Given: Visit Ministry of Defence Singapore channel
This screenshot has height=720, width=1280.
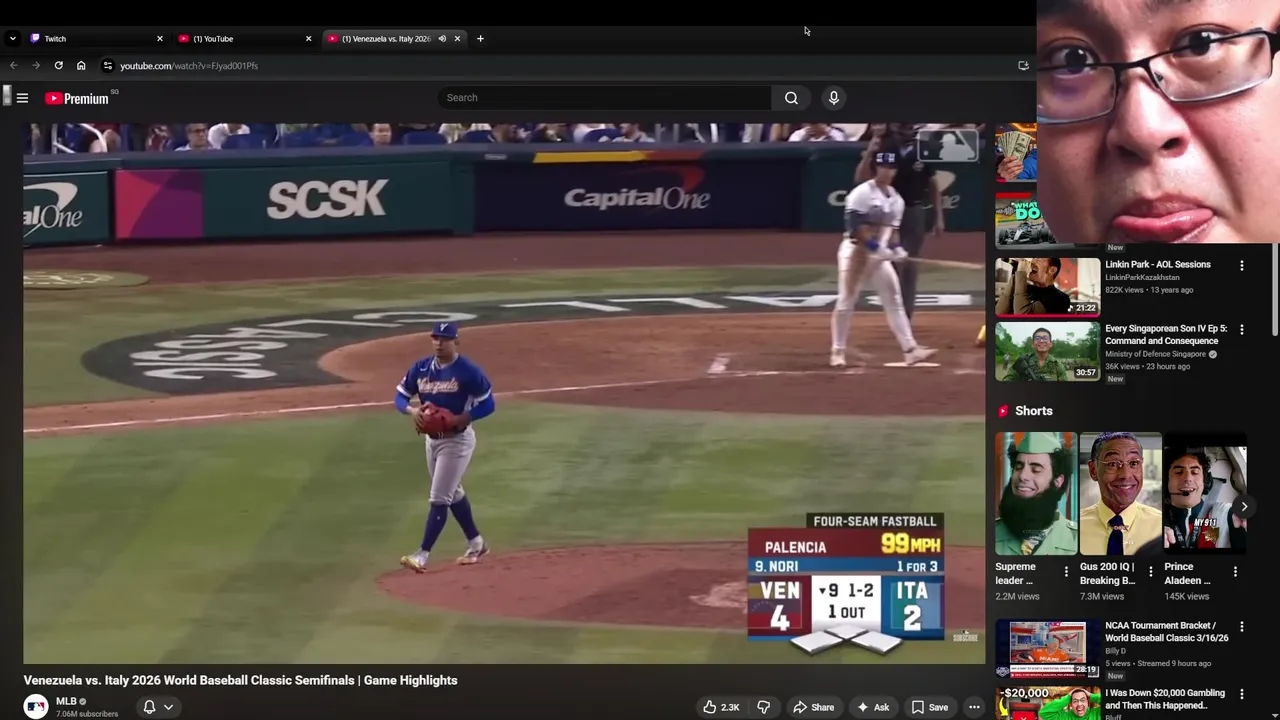Looking at the screenshot, I should point(1155,354).
